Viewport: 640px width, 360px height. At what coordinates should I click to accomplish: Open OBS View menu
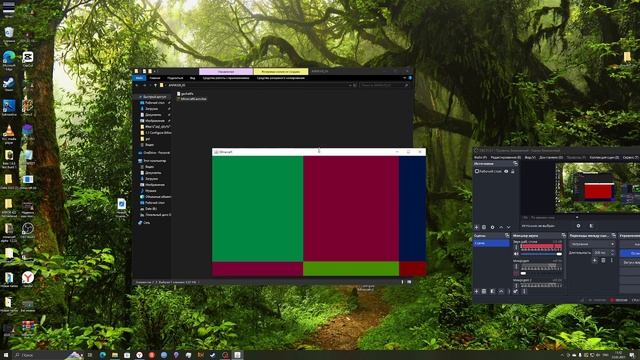point(530,157)
